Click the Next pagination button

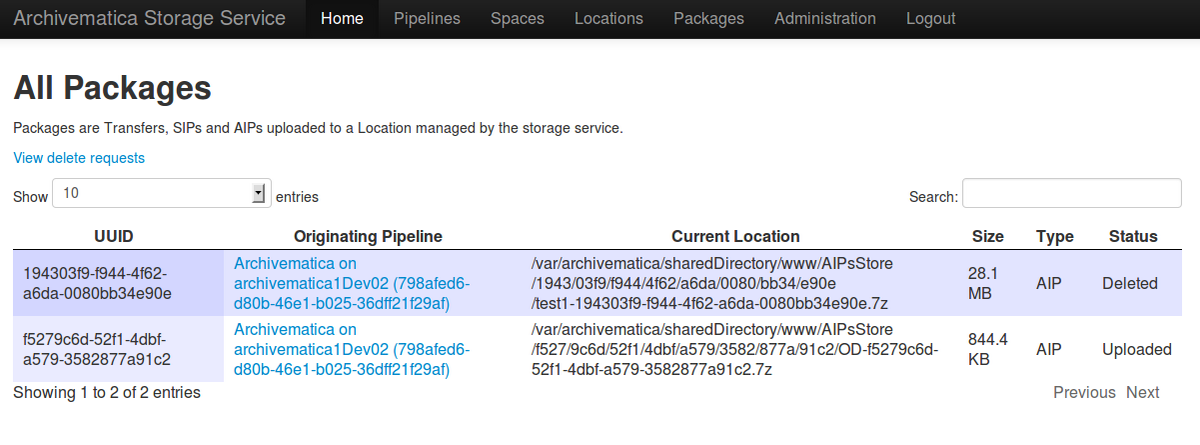(x=1142, y=393)
